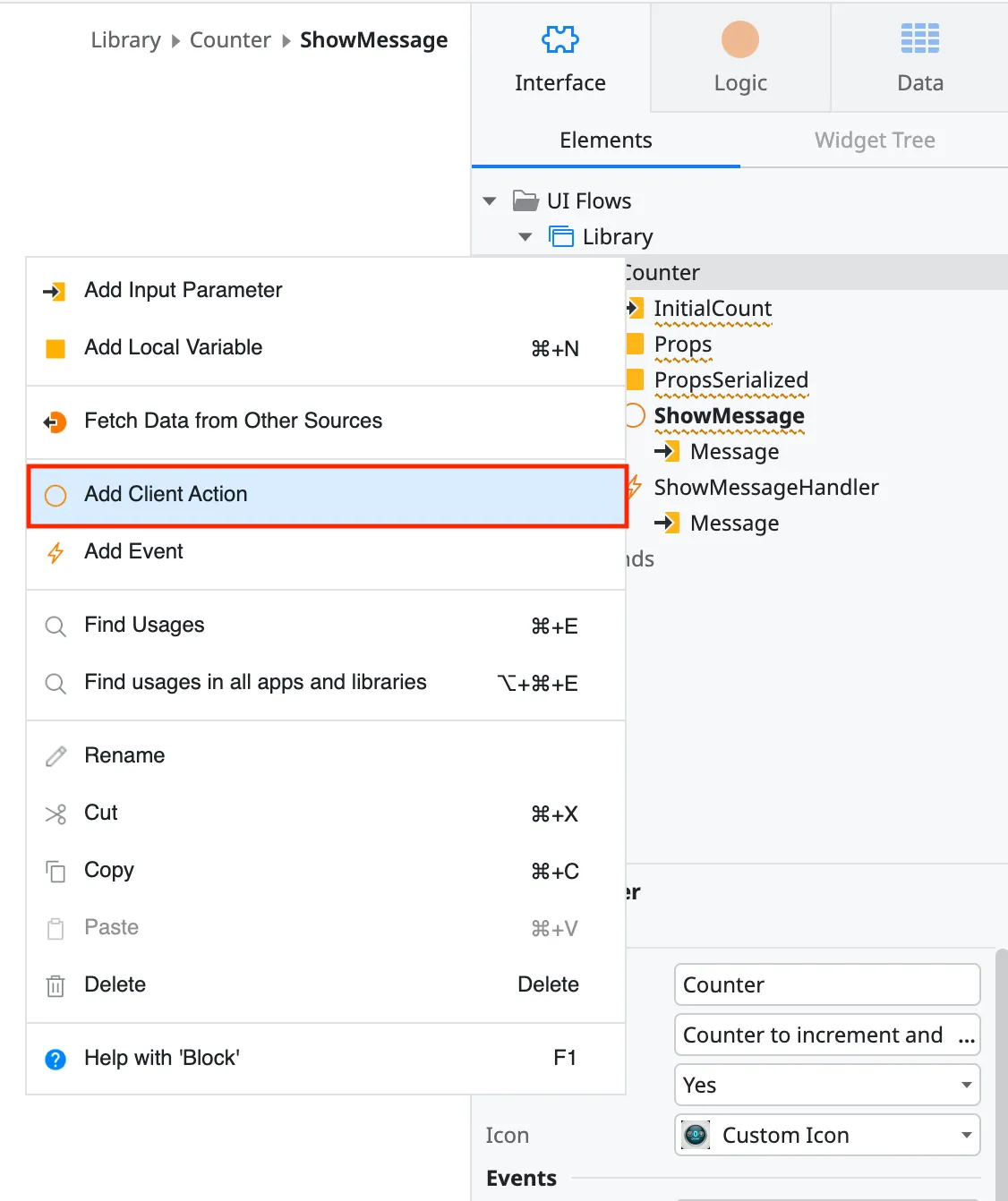
Task: Open the Yes dropdown in properties
Action: click(966, 1085)
